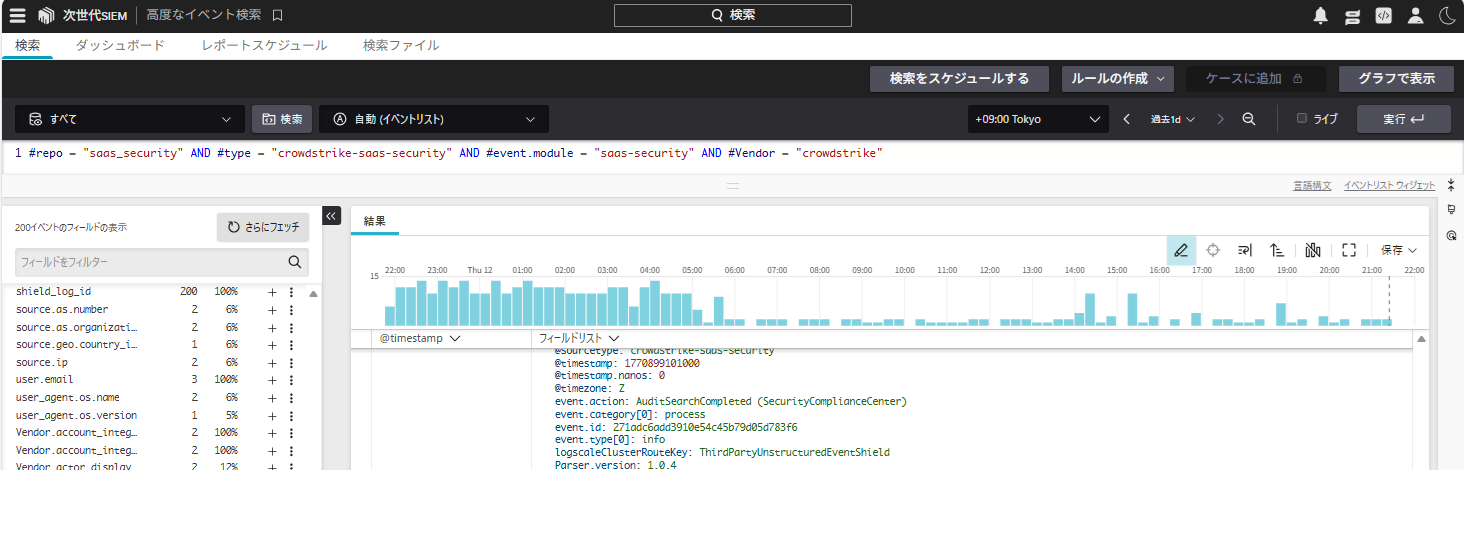The image size is (1464, 551).
Task: Hide the histogram using the crossed-out chart icon
Action: tap(1313, 250)
